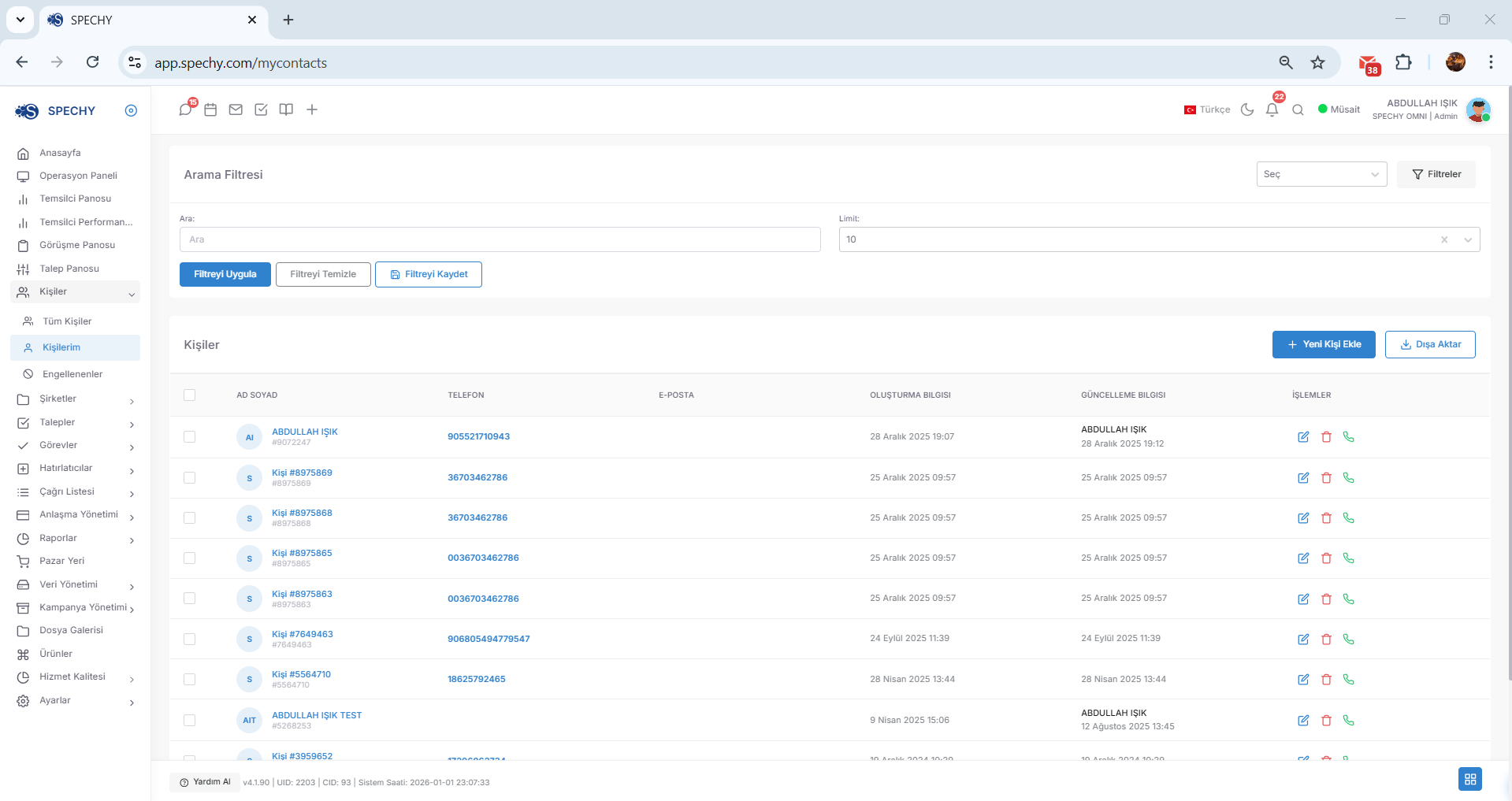Open the Seç saved filter dropdown
1512x801 pixels.
1321,174
